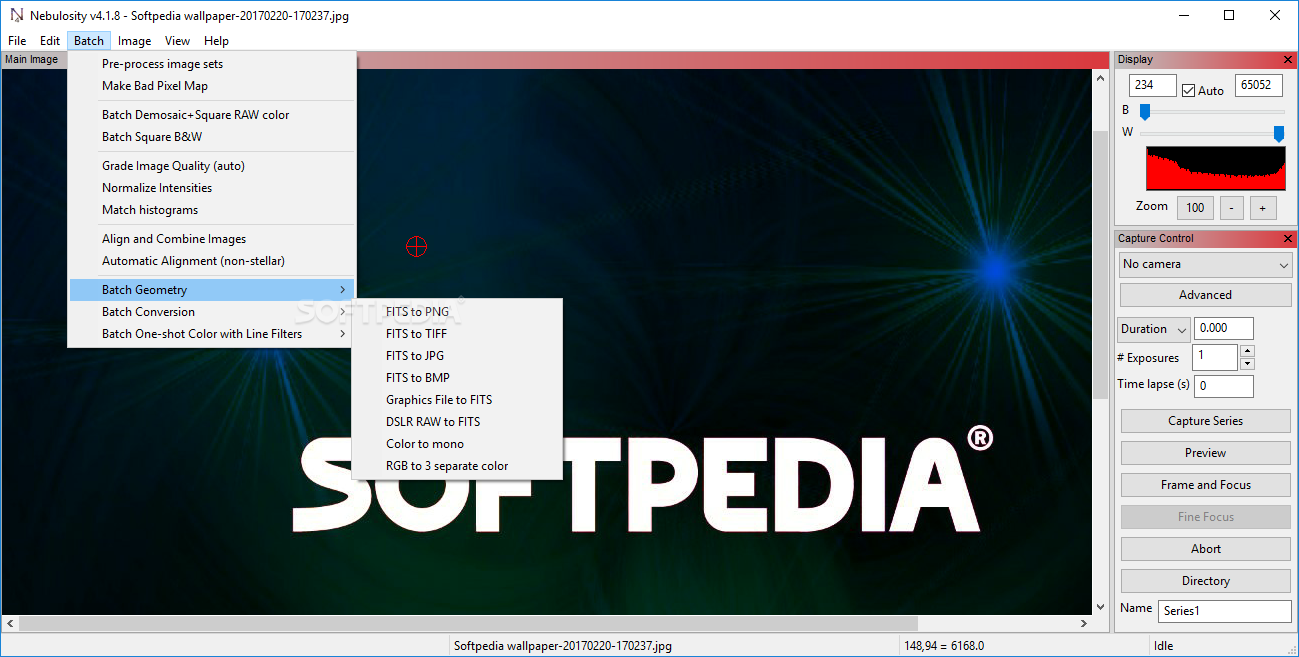Toggle the Auto display checkbox
The width and height of the screenshot is (1299, 657).
[1188, 90]
